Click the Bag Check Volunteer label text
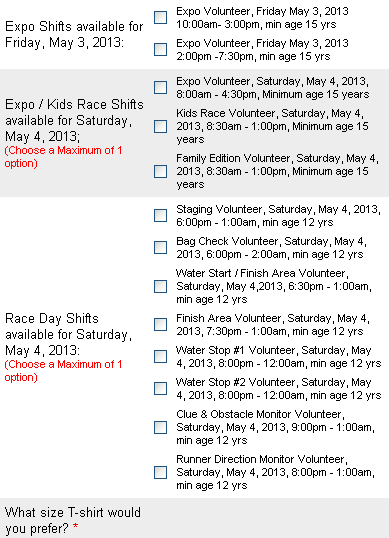 pyautogui.click(x=271, y=247)
